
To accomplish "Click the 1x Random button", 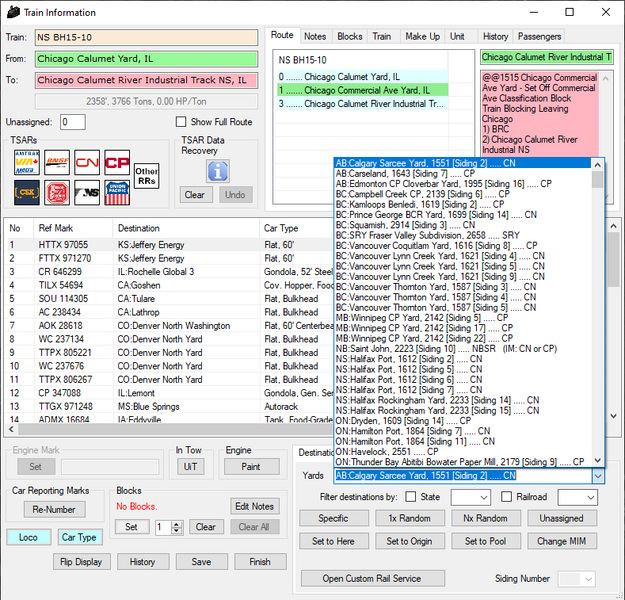I will (409, 518).
